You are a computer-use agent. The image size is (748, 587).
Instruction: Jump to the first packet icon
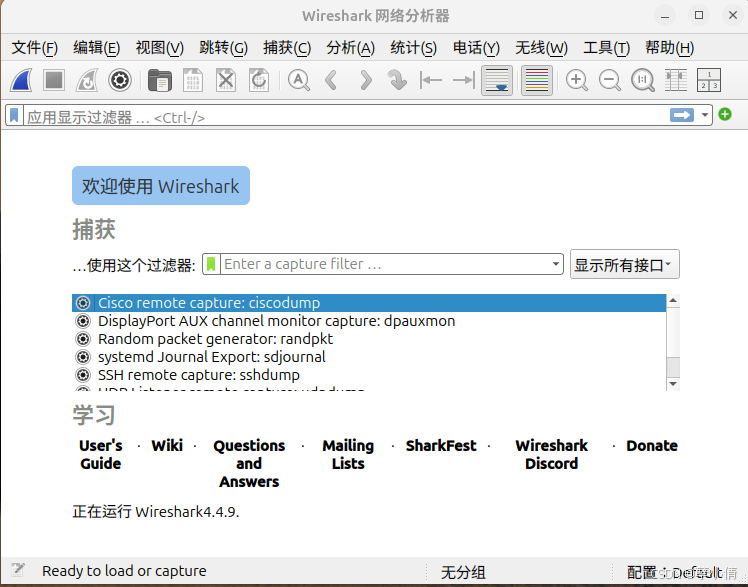pyautogui.click(x=431, y=80)
